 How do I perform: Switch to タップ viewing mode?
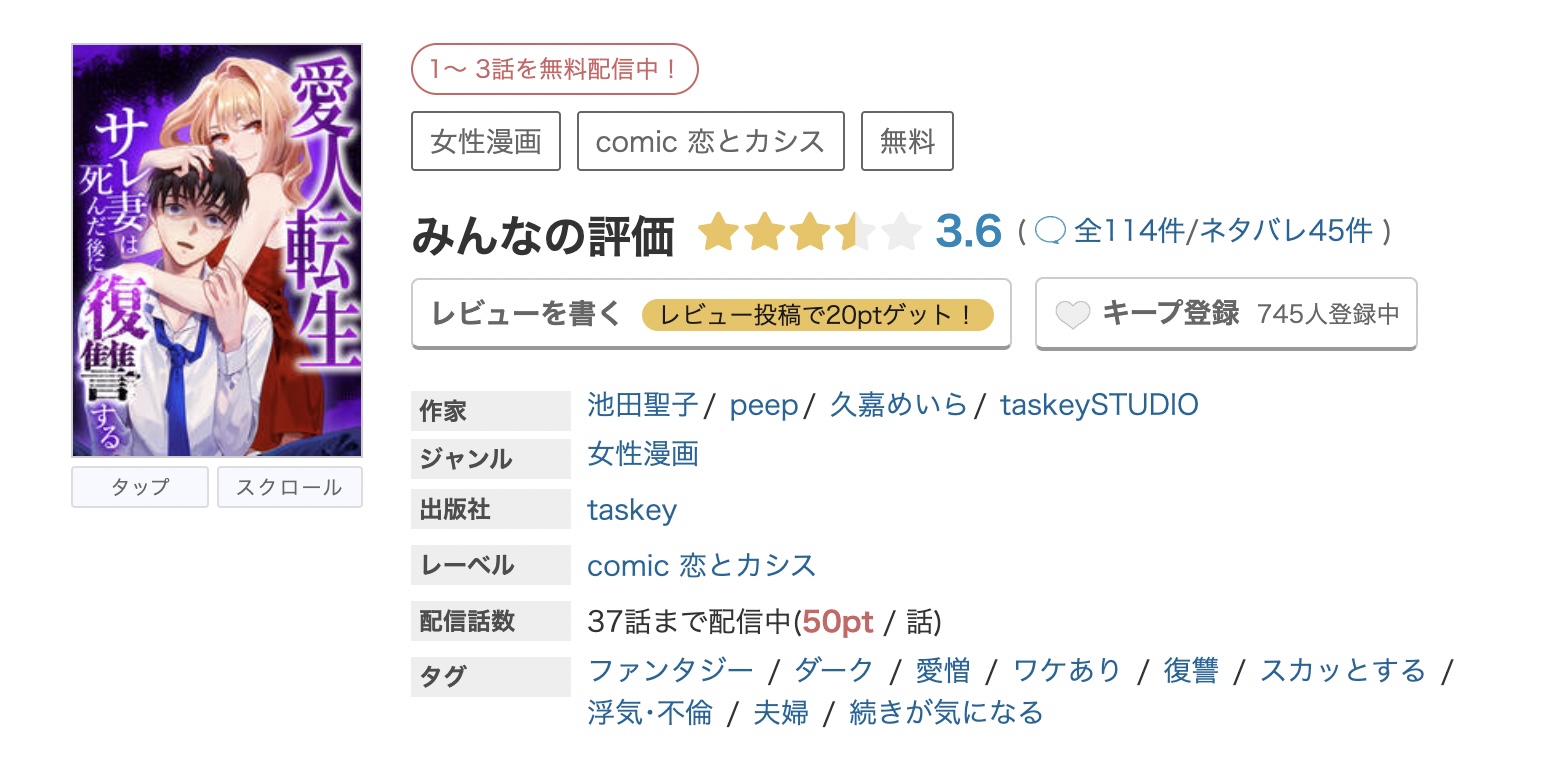(139, 487)
